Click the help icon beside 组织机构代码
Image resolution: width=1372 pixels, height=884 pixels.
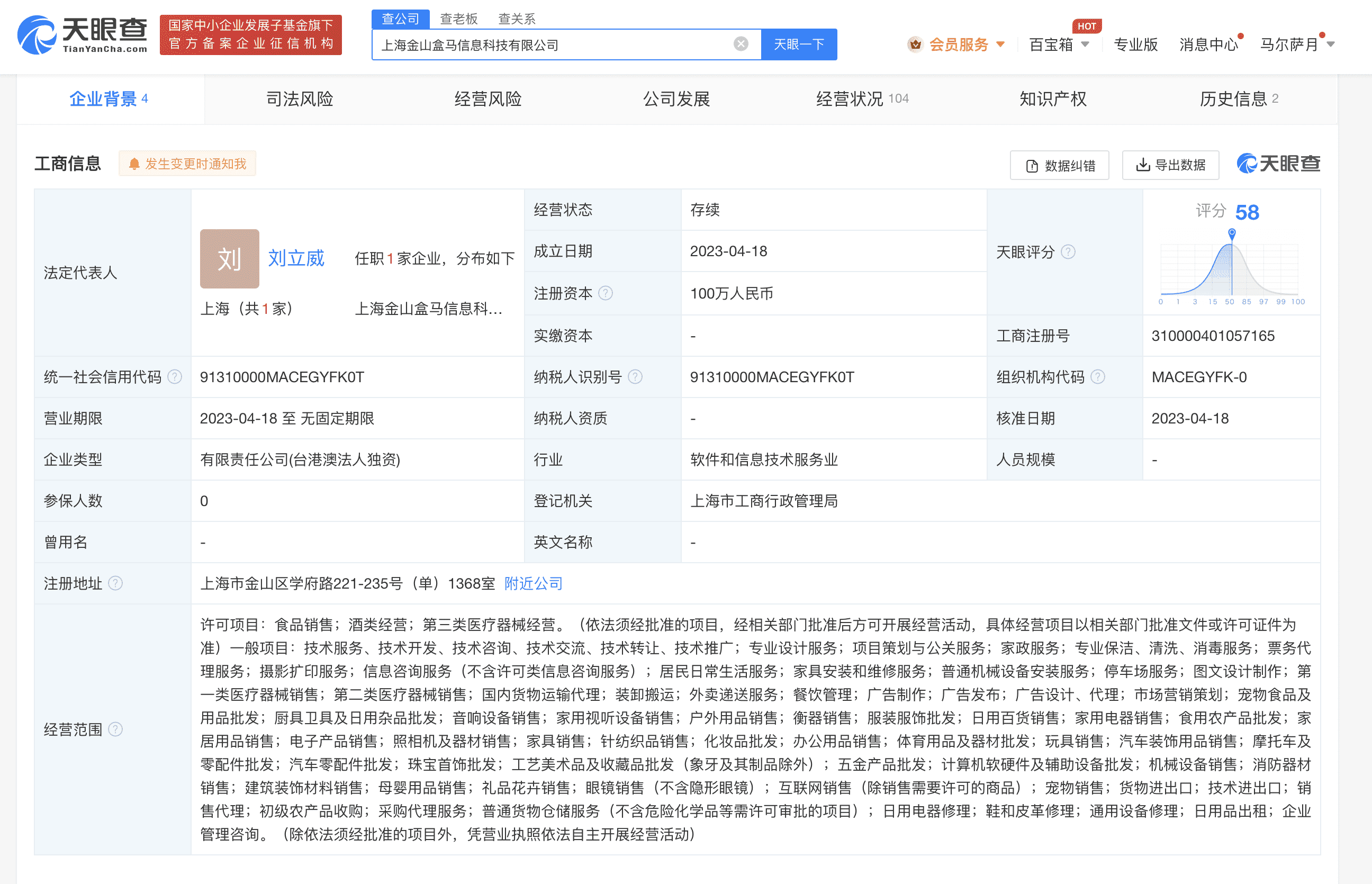(1099, 377)
